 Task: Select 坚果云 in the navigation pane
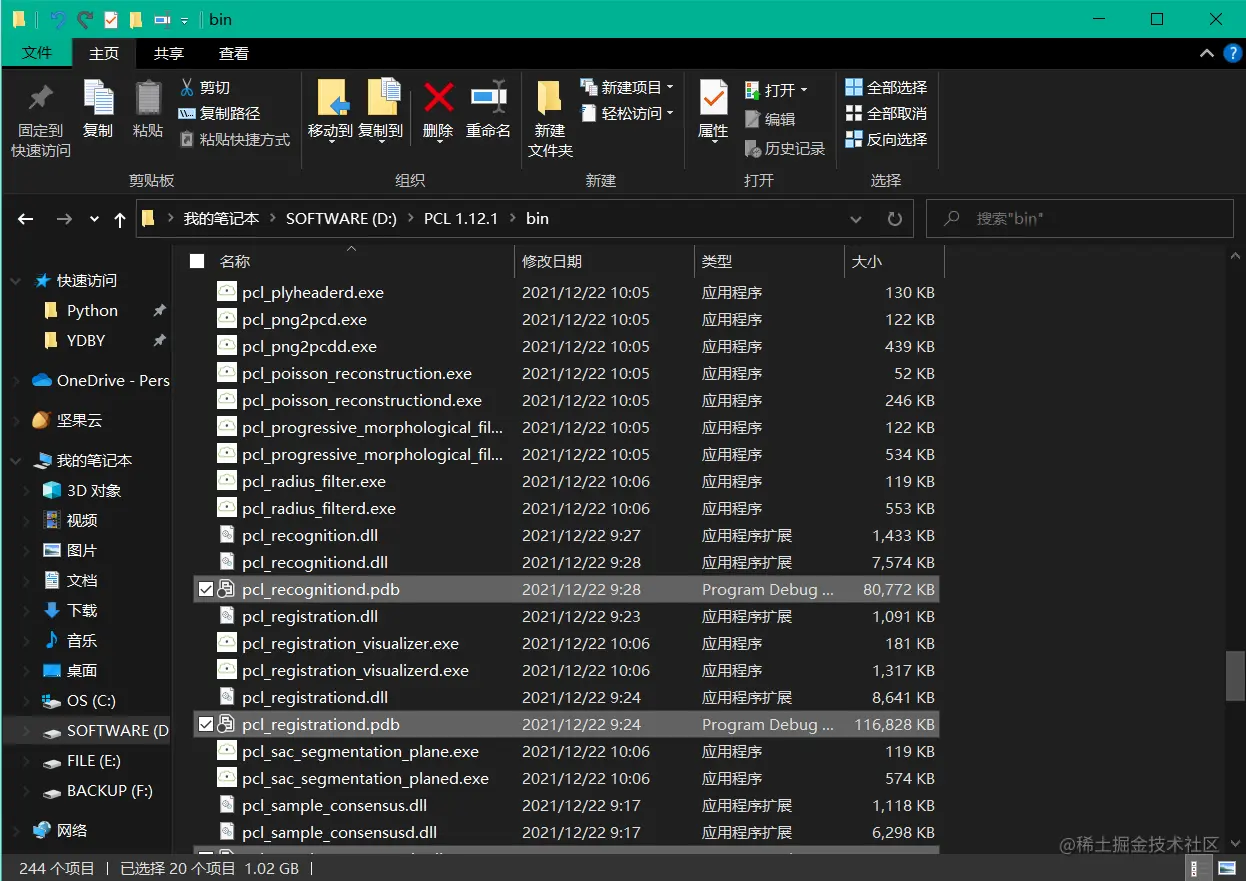click(79, 421)
